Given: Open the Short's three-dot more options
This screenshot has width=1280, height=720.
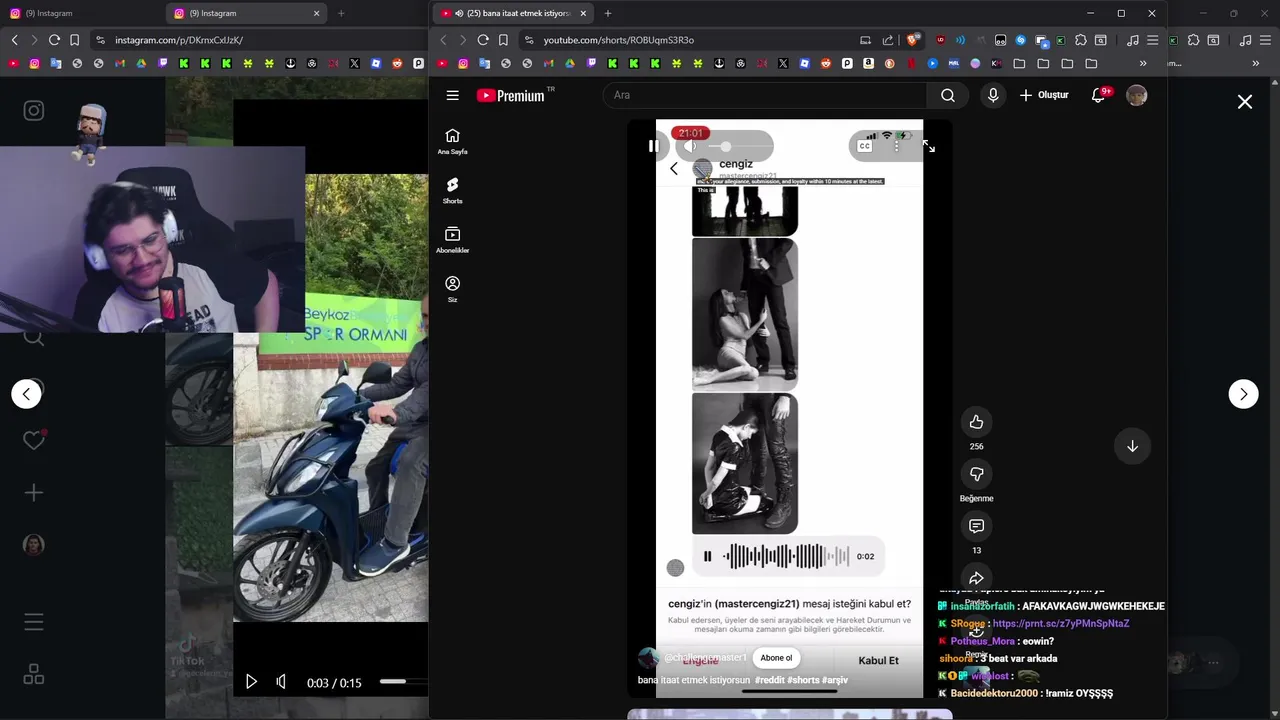Looking at the screenshot, I should [896, 146].
